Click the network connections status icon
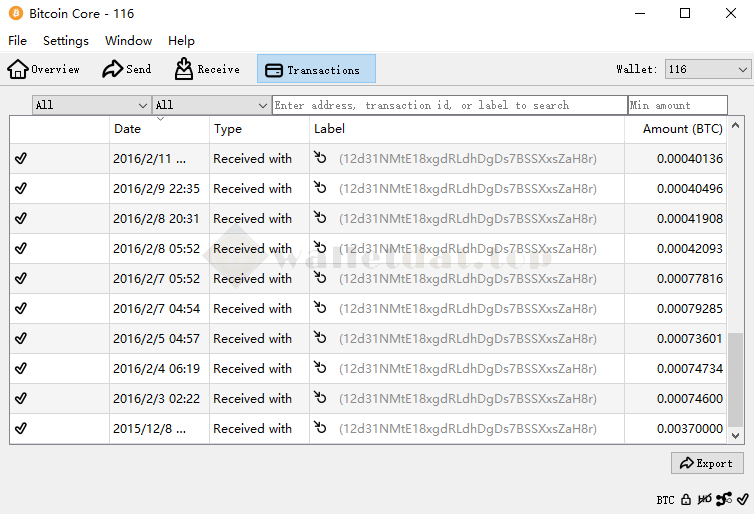This screenshot has width=754, height=514. click(724, 499)
